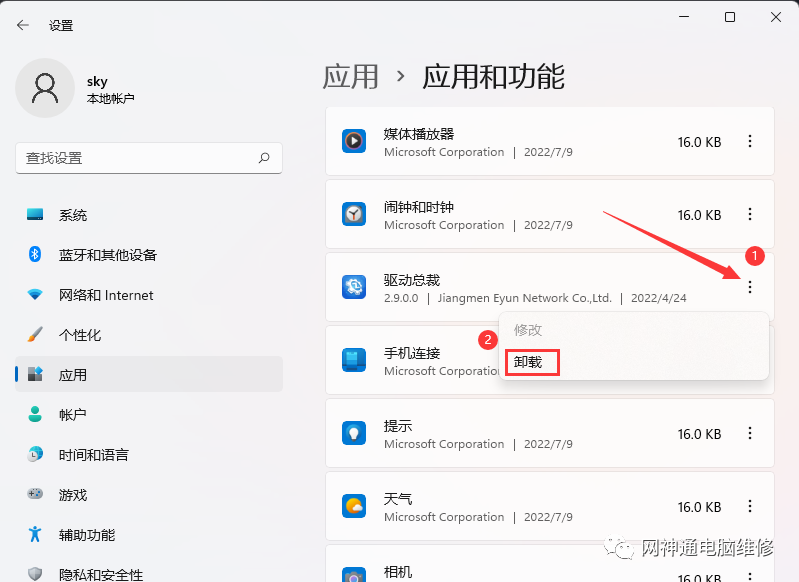Close the Settings window
799x582 pixels.
tap(776, 17)
